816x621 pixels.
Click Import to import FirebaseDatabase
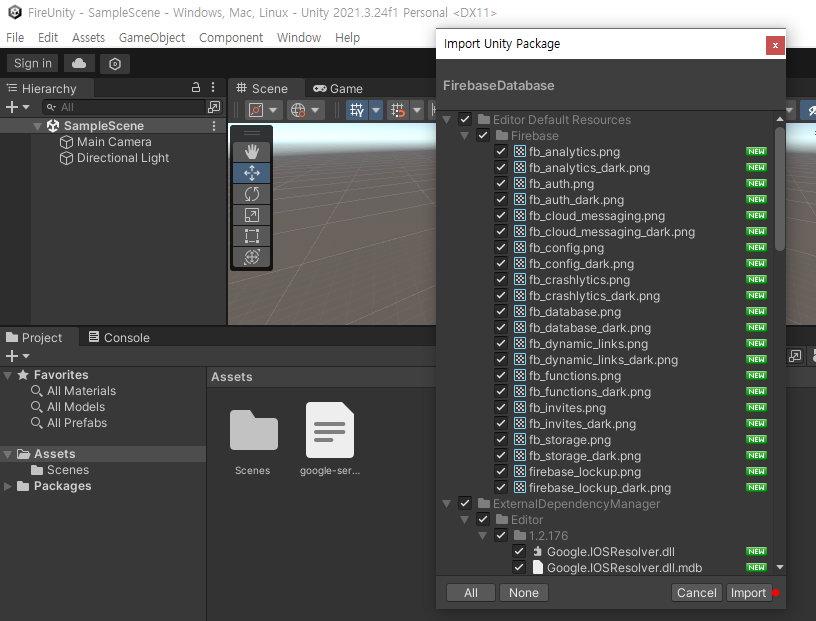coord(748,592)
